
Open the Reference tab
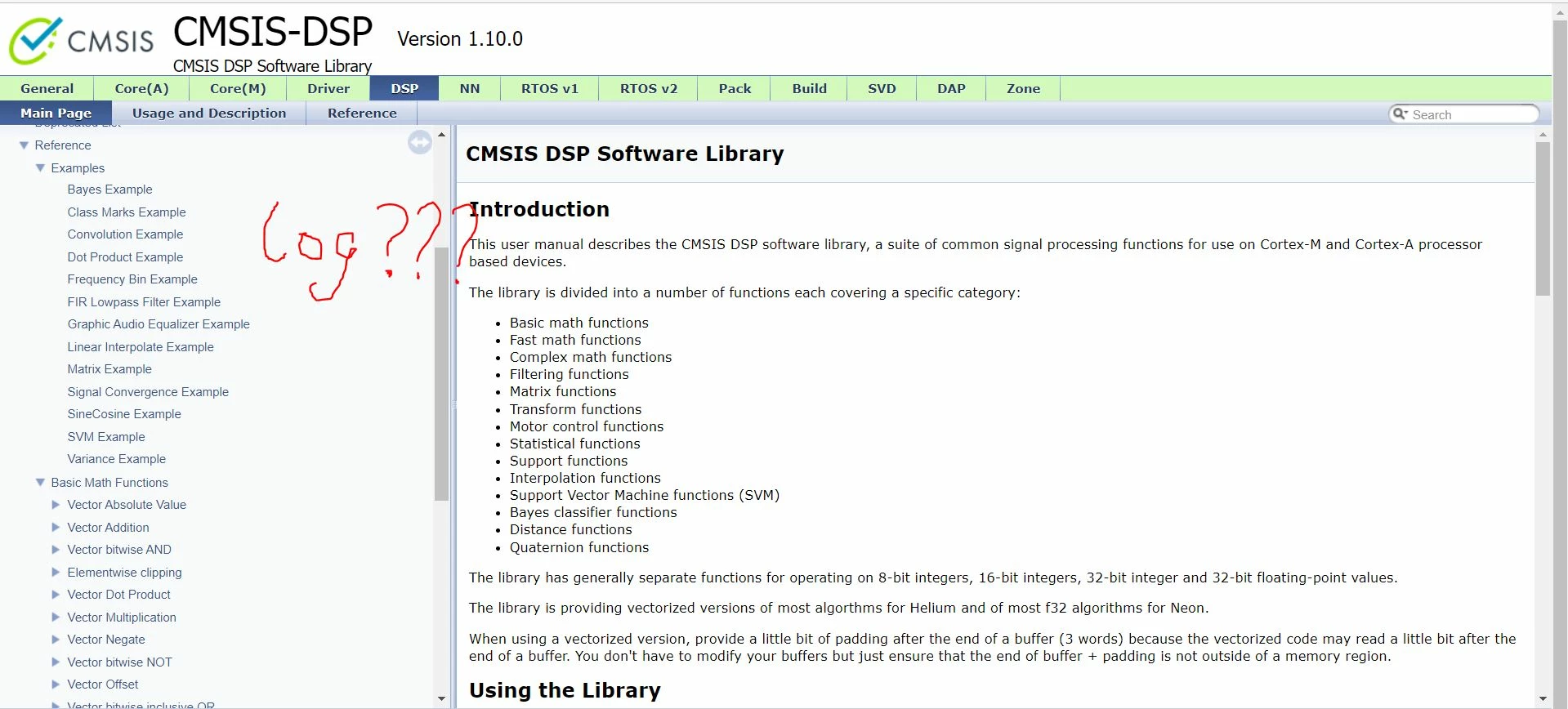point(362,113)
